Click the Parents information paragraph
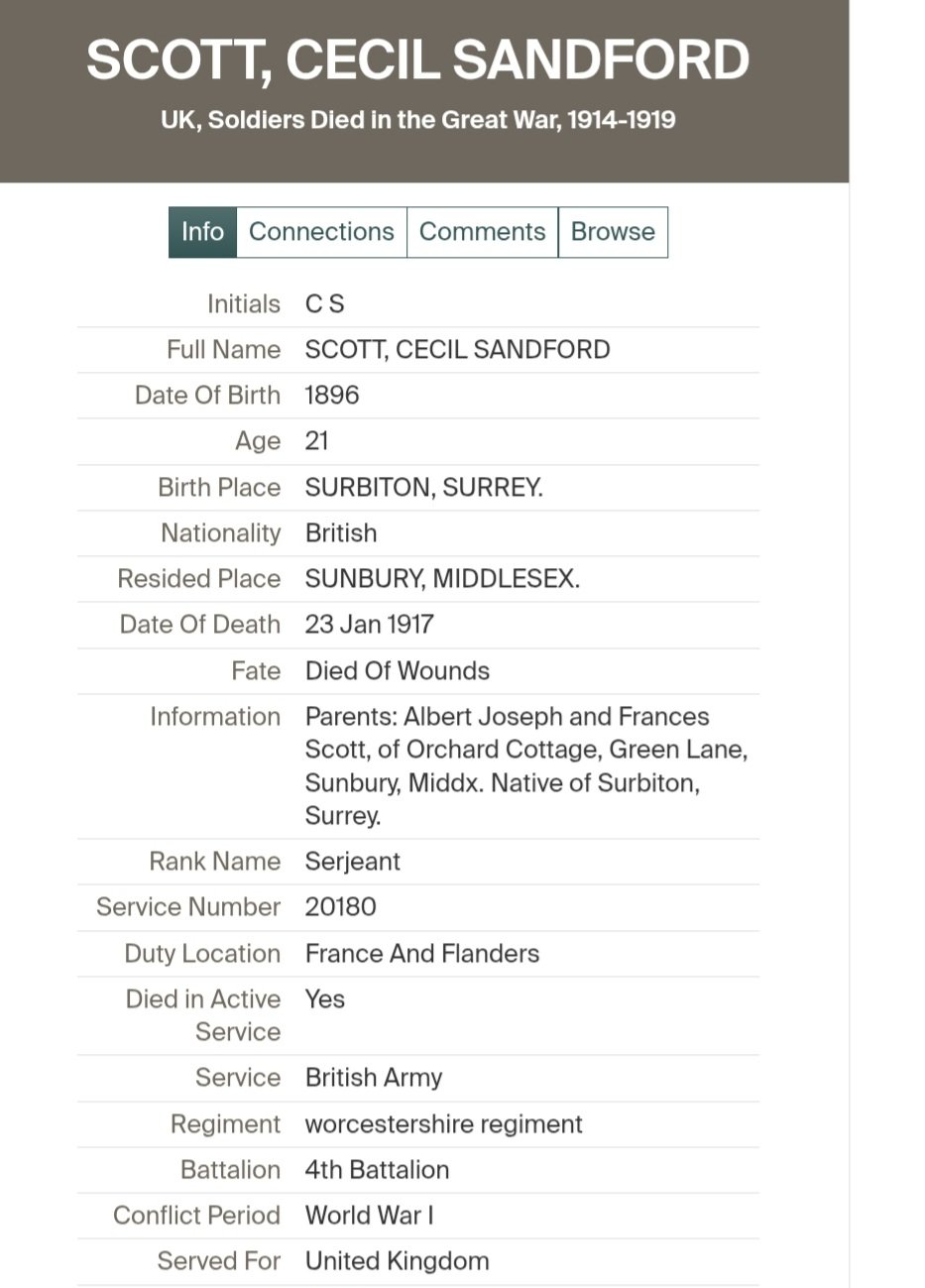 pos(525,765)
